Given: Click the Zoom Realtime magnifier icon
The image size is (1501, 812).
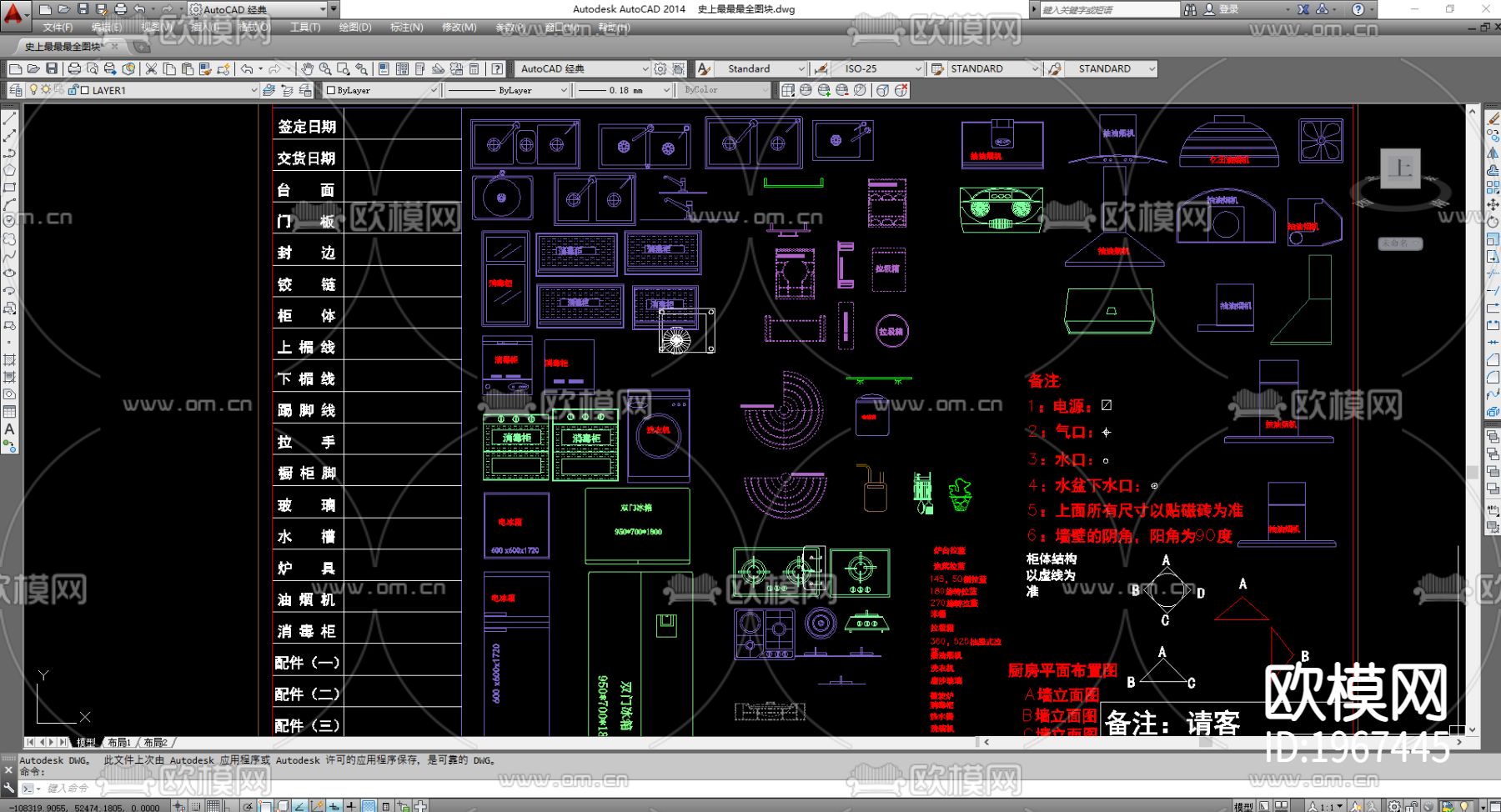Looking at the screenshot, I should pos(325,68).
